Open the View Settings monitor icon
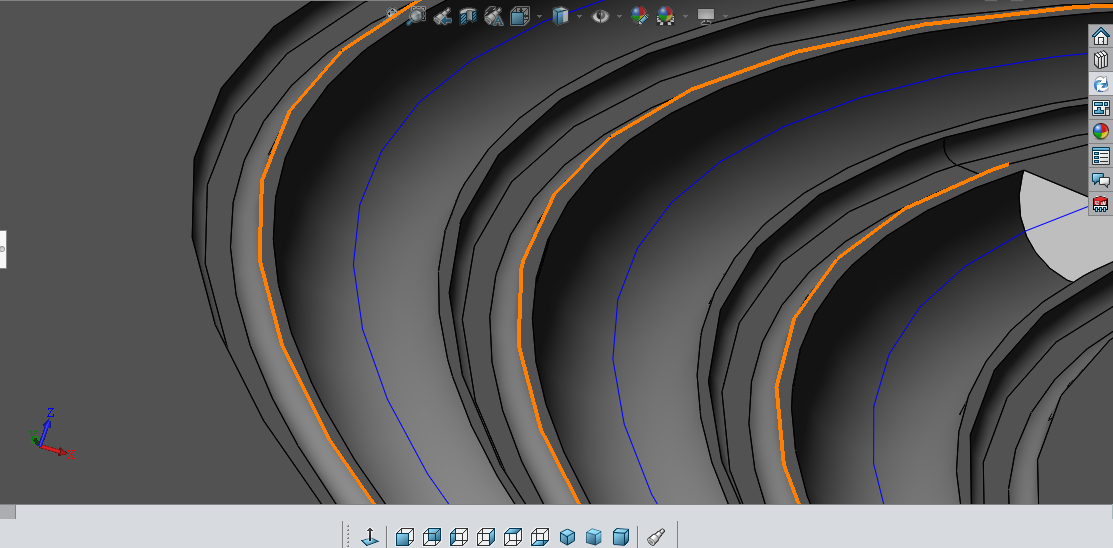The image size is (1113, 548). point(706,16)
